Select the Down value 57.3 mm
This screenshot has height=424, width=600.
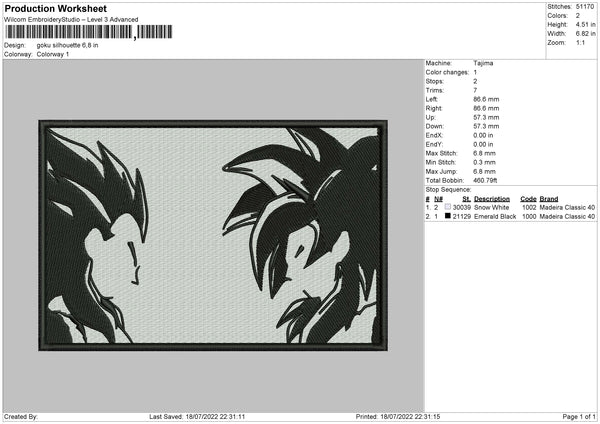pyautogui.click(x=486, y=126)
